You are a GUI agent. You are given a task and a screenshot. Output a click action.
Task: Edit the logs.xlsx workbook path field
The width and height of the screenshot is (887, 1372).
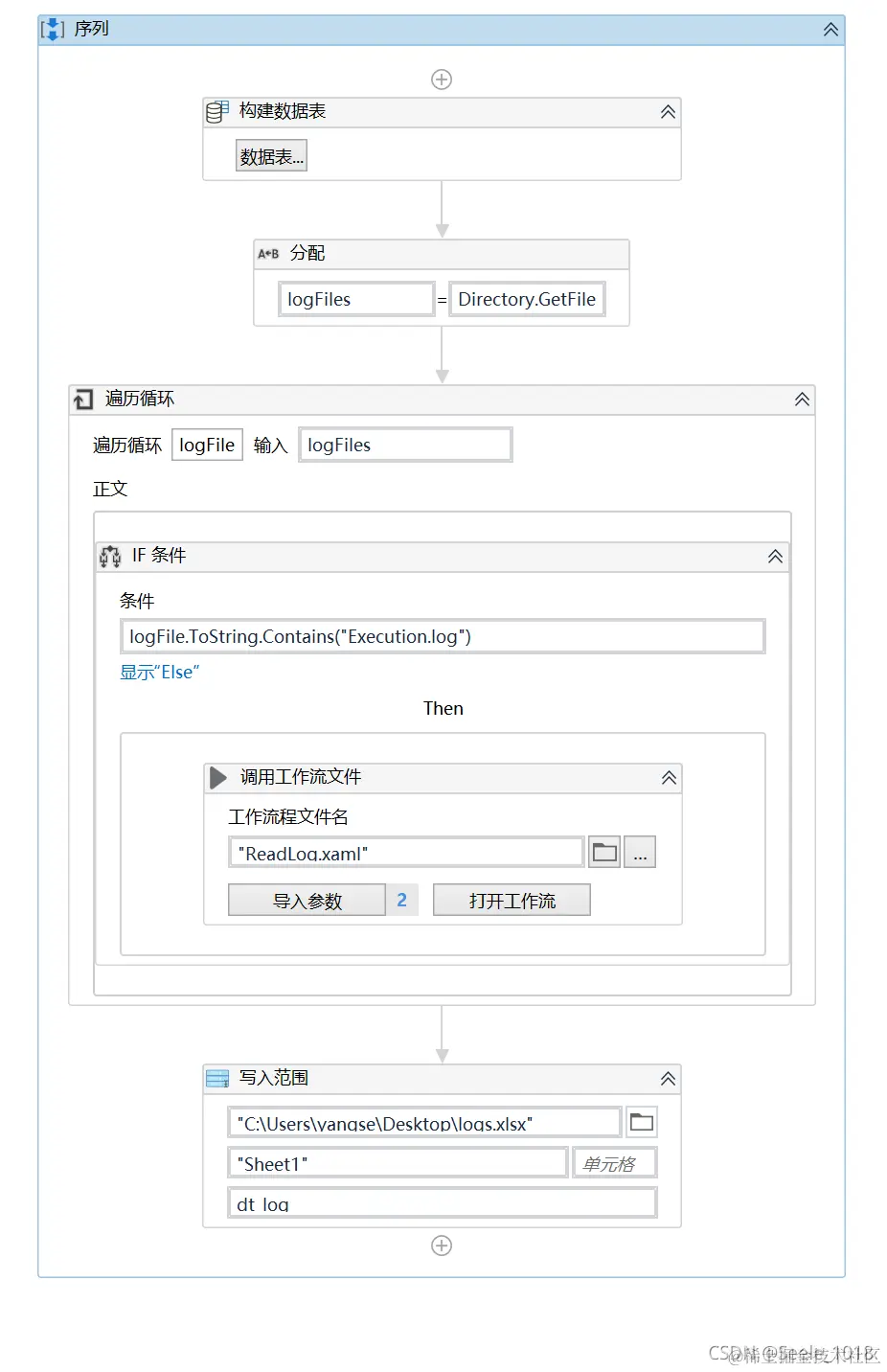424,1123
